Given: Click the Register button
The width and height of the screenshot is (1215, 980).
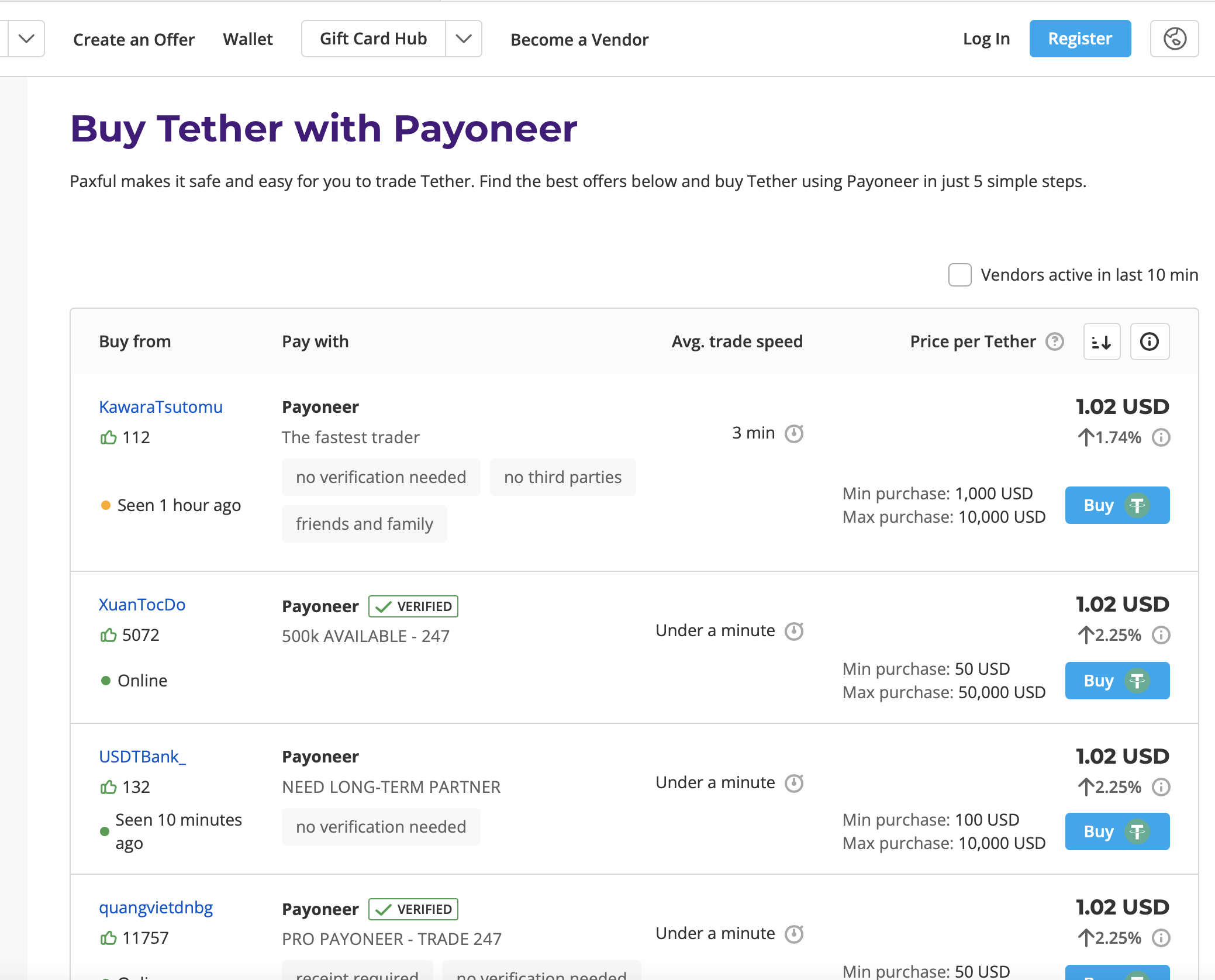Looking at the screenshot, I should tap(1080, 39).
